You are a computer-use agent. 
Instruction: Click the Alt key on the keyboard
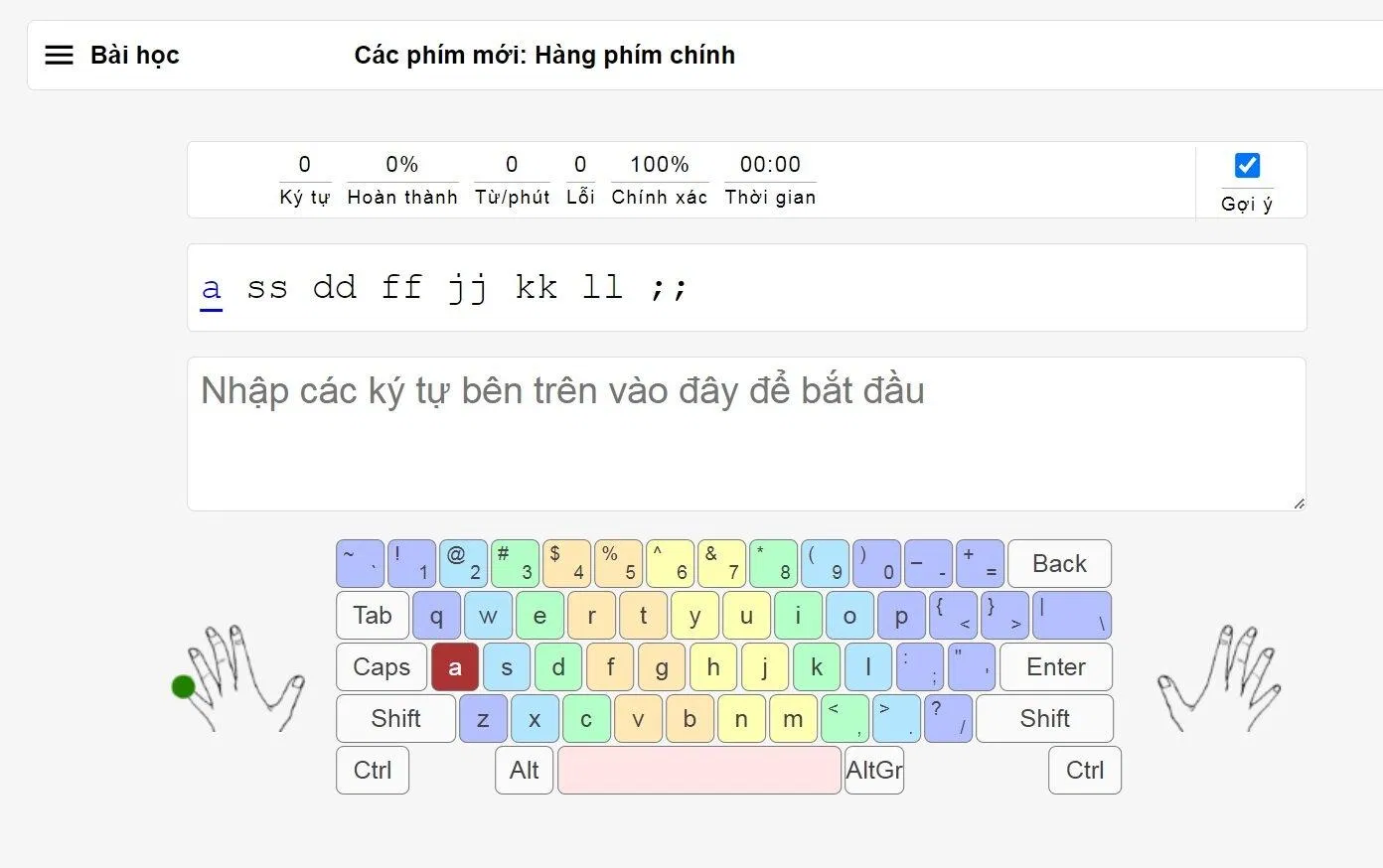coord(524,770)
